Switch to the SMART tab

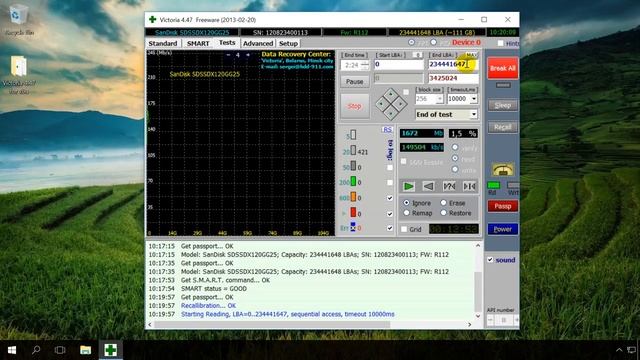pyautogui.click(x=198, y=43)
